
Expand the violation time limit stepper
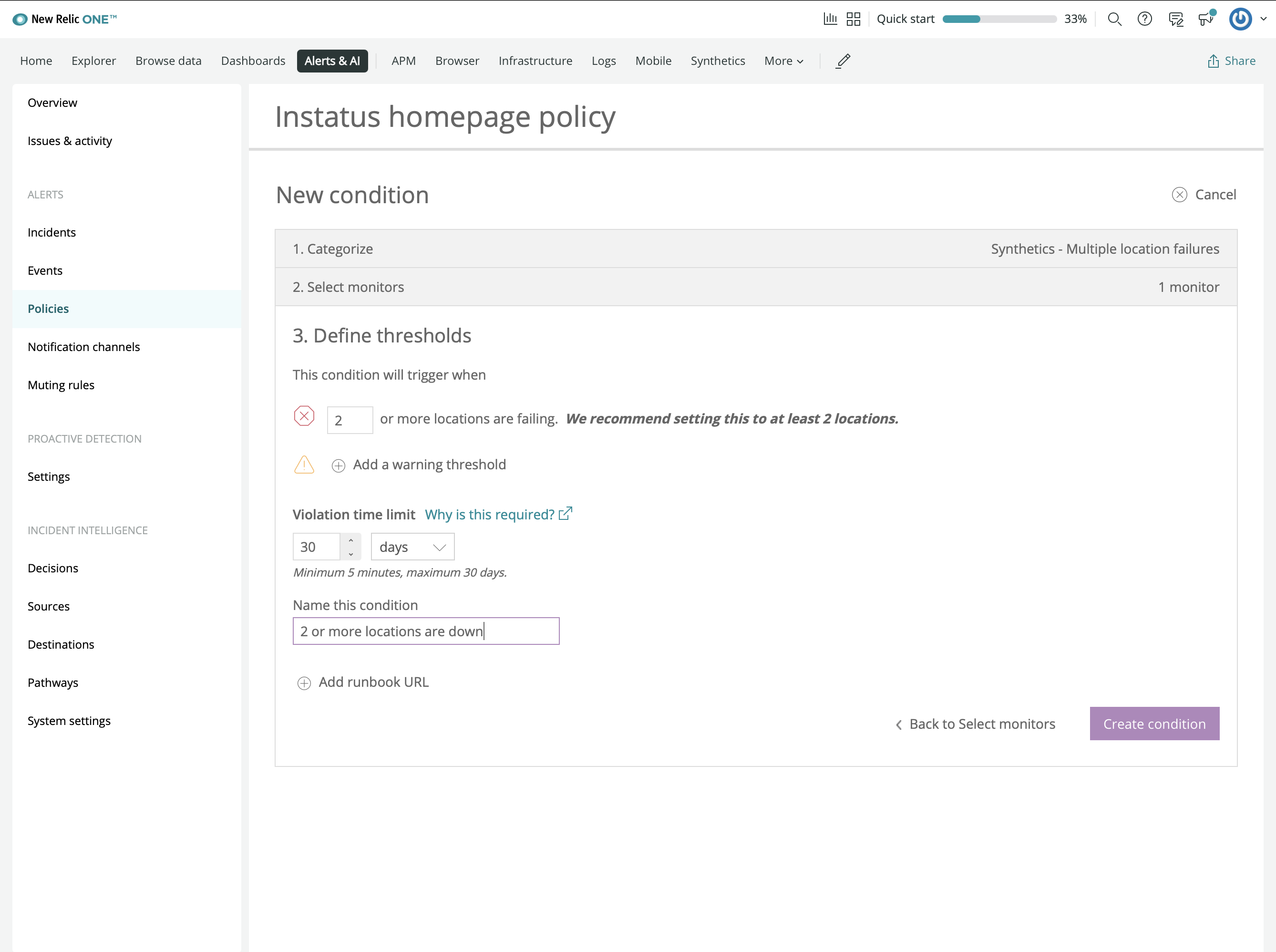pyautogui.click(x=351, y=540)
